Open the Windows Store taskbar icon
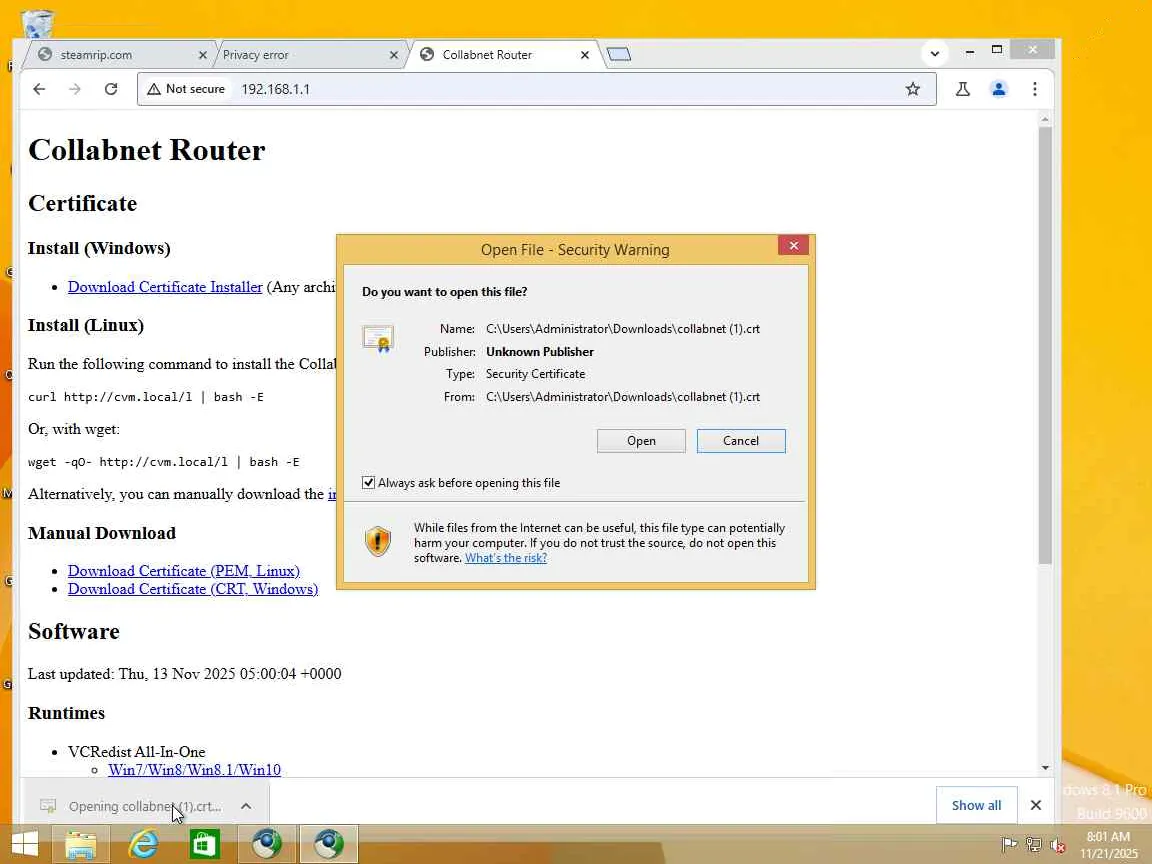Image resolution: width=1152 pixels, height=864 pixels. coord(204,844)
